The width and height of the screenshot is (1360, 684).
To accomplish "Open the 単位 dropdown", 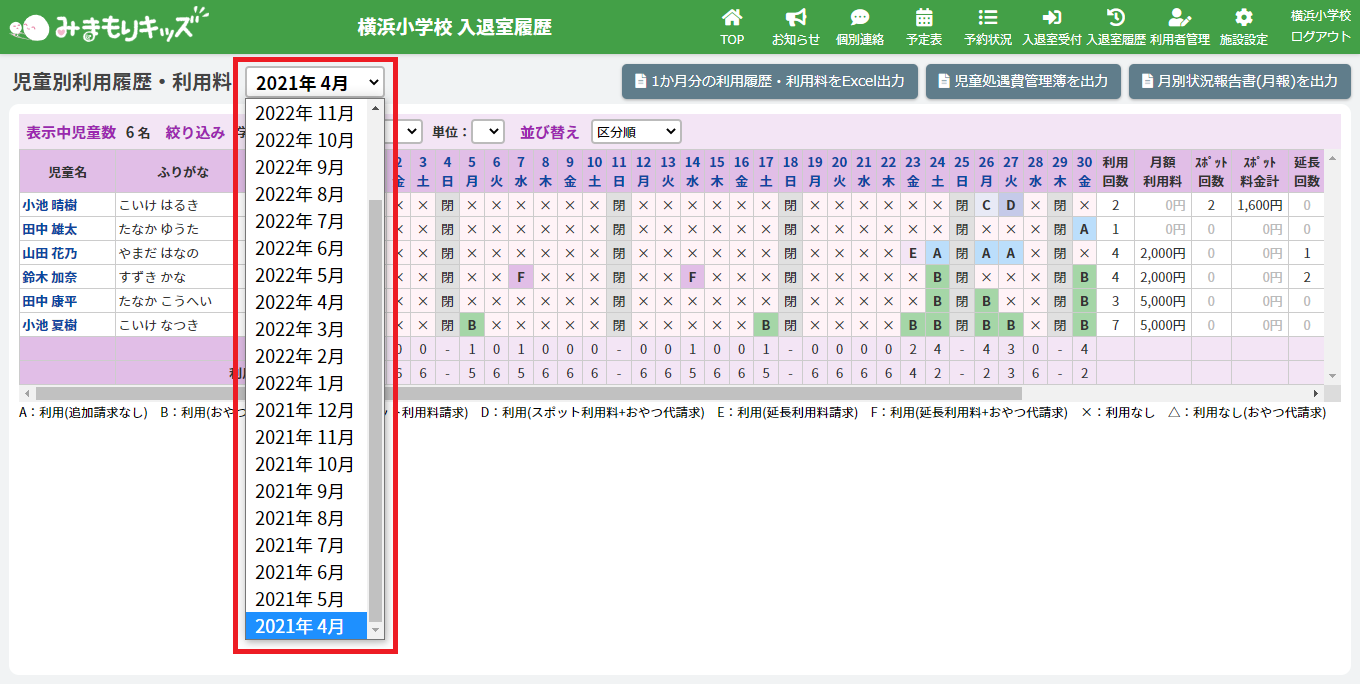I will pos(488,131).
